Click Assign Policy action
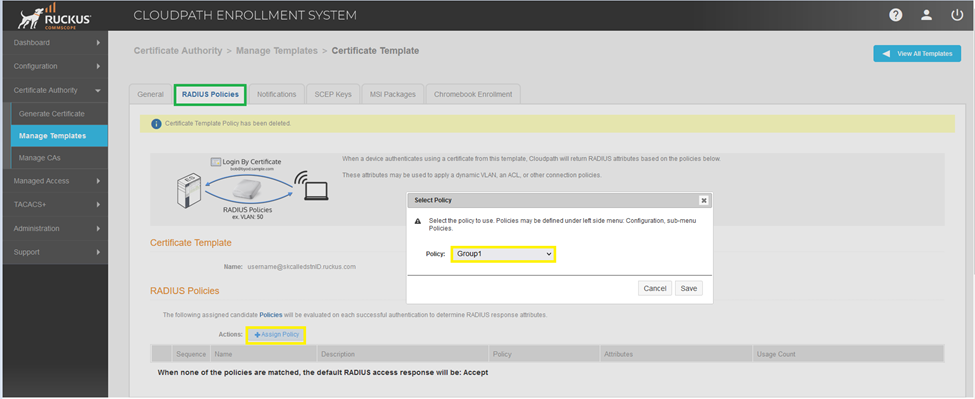The height and width of the screenshot is (399, 975). pos(276,334)
